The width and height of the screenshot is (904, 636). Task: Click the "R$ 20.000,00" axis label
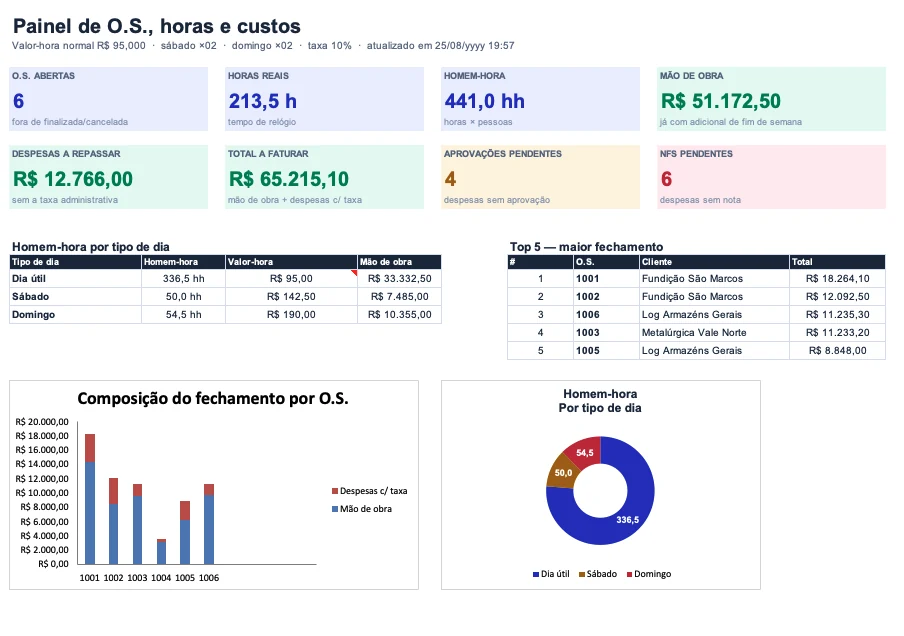(42, 422)
